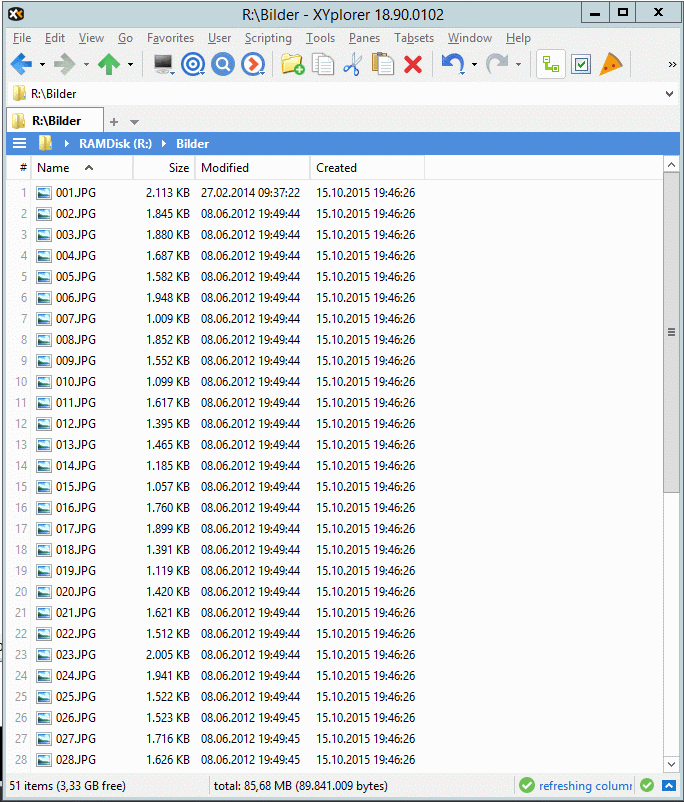Toggle the folder tree display button
The width and height of the screenshot is (684, 802).
pyautogui.click(x=550, y=65)
